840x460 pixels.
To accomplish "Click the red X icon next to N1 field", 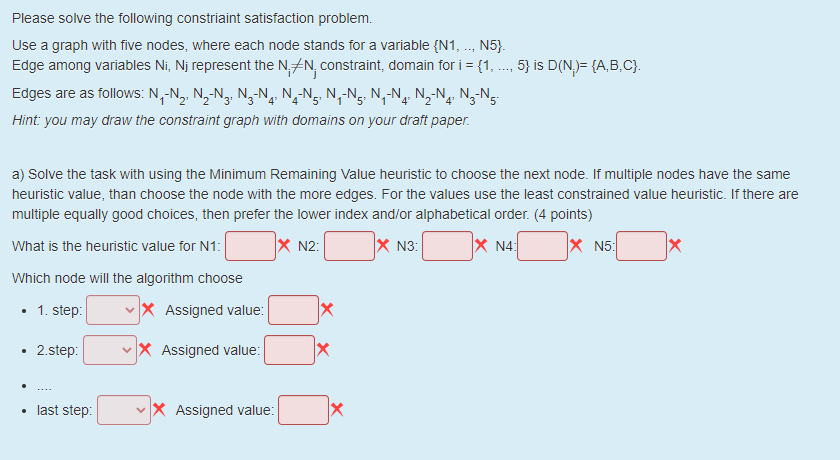I will (x=284, y=245).
